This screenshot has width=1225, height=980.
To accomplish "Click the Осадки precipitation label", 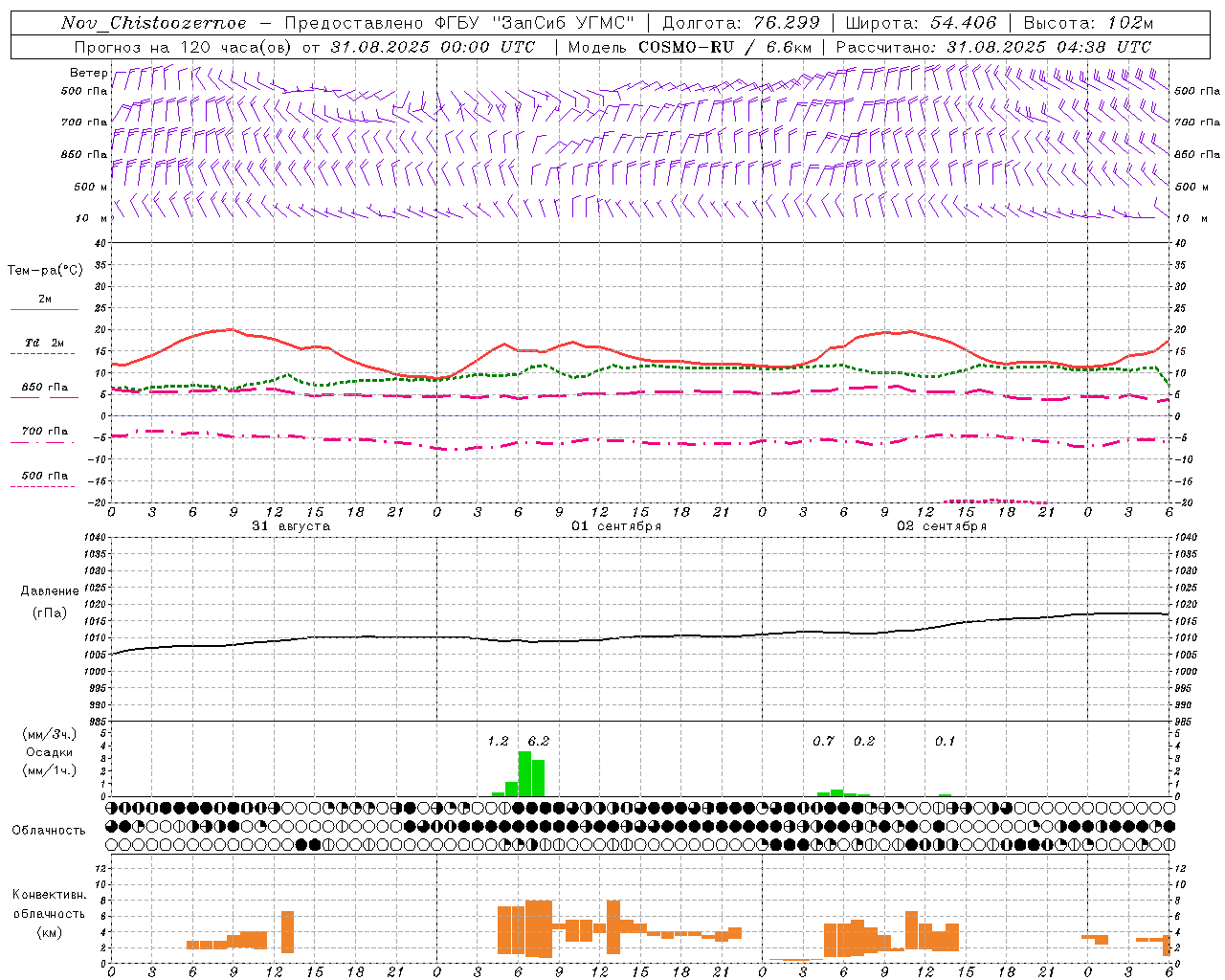I will 49,752.
